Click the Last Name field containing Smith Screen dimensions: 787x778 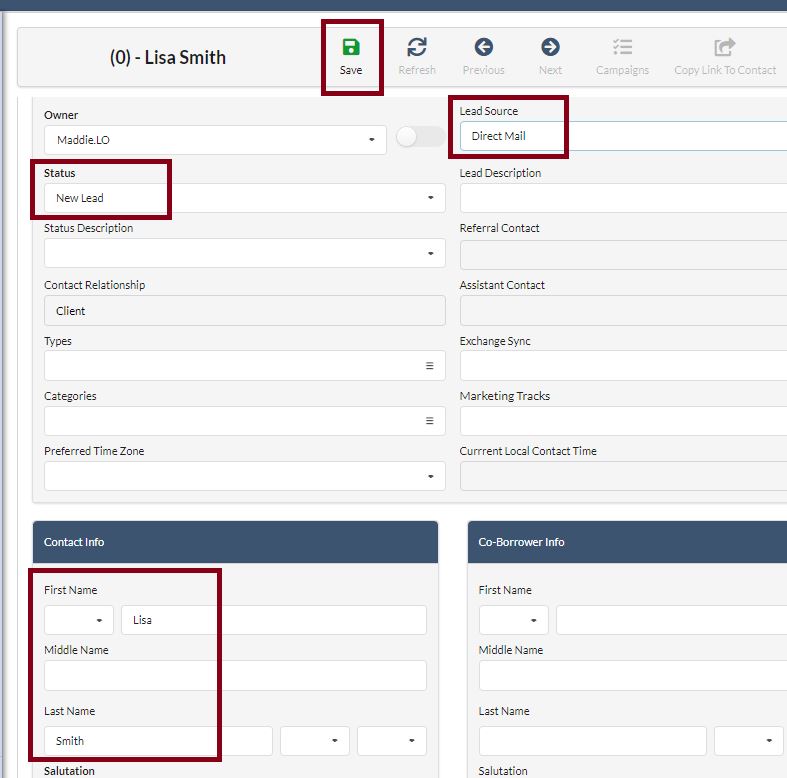pos(158,741)
